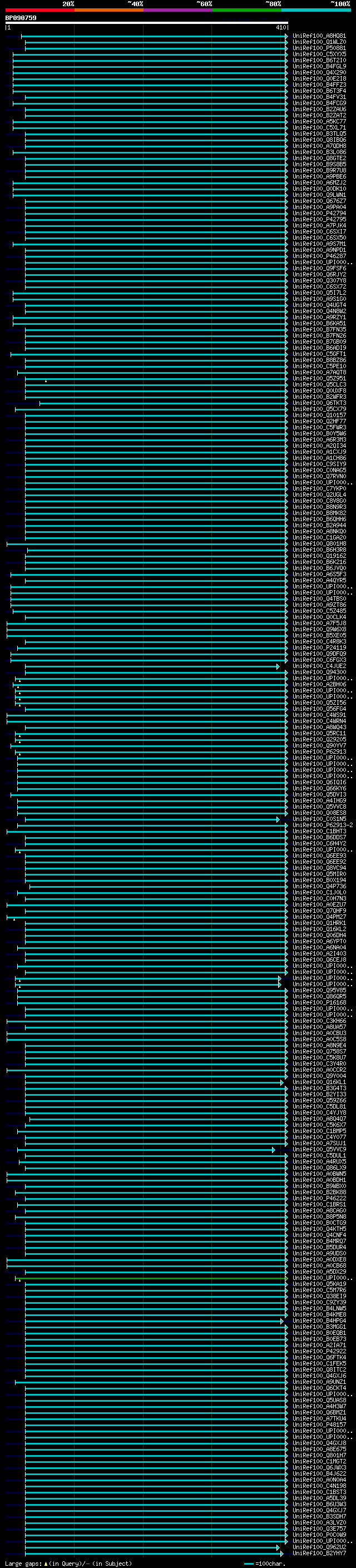
Task: Click the BP090759 query sequence label
Action: (21, 18)
